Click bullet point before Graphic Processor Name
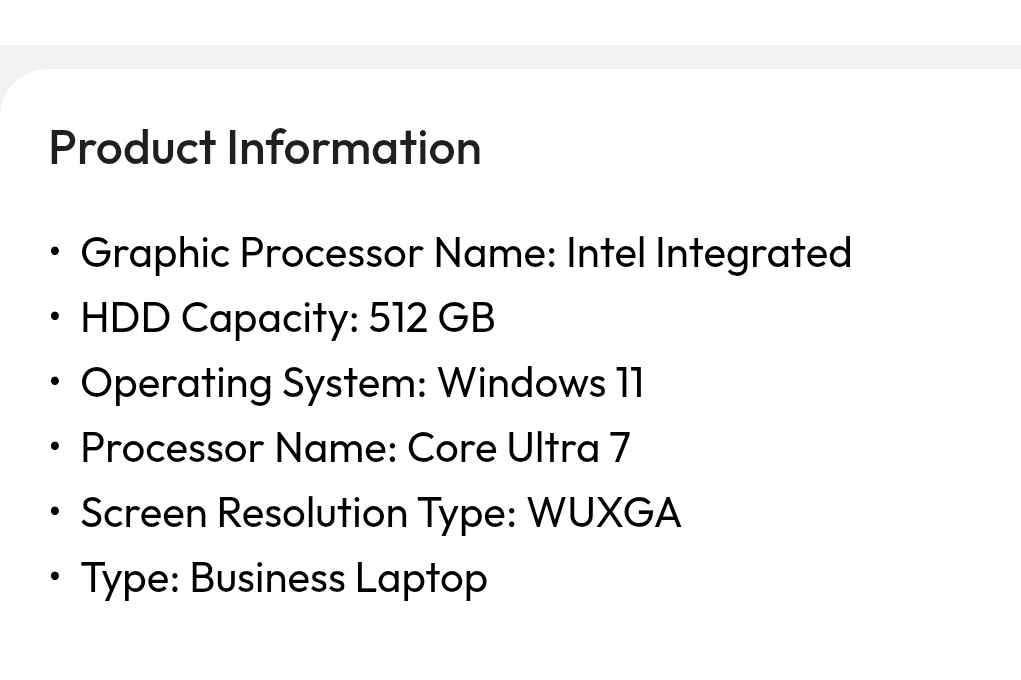Viewport: 1021px width, 680px height. click(55, 252)
